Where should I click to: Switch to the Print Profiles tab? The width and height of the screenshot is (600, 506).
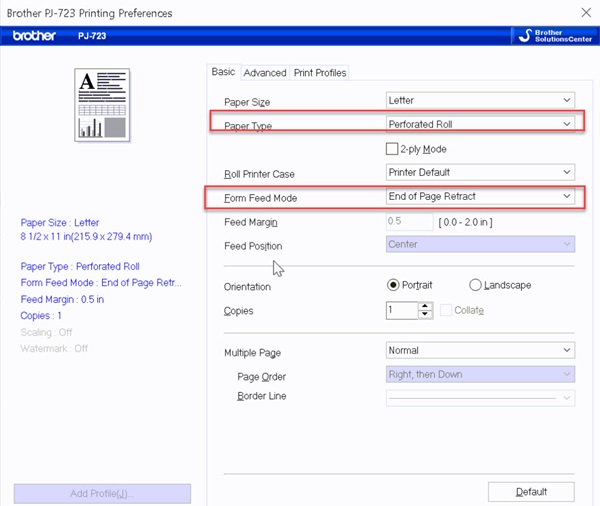pos(320,73)
